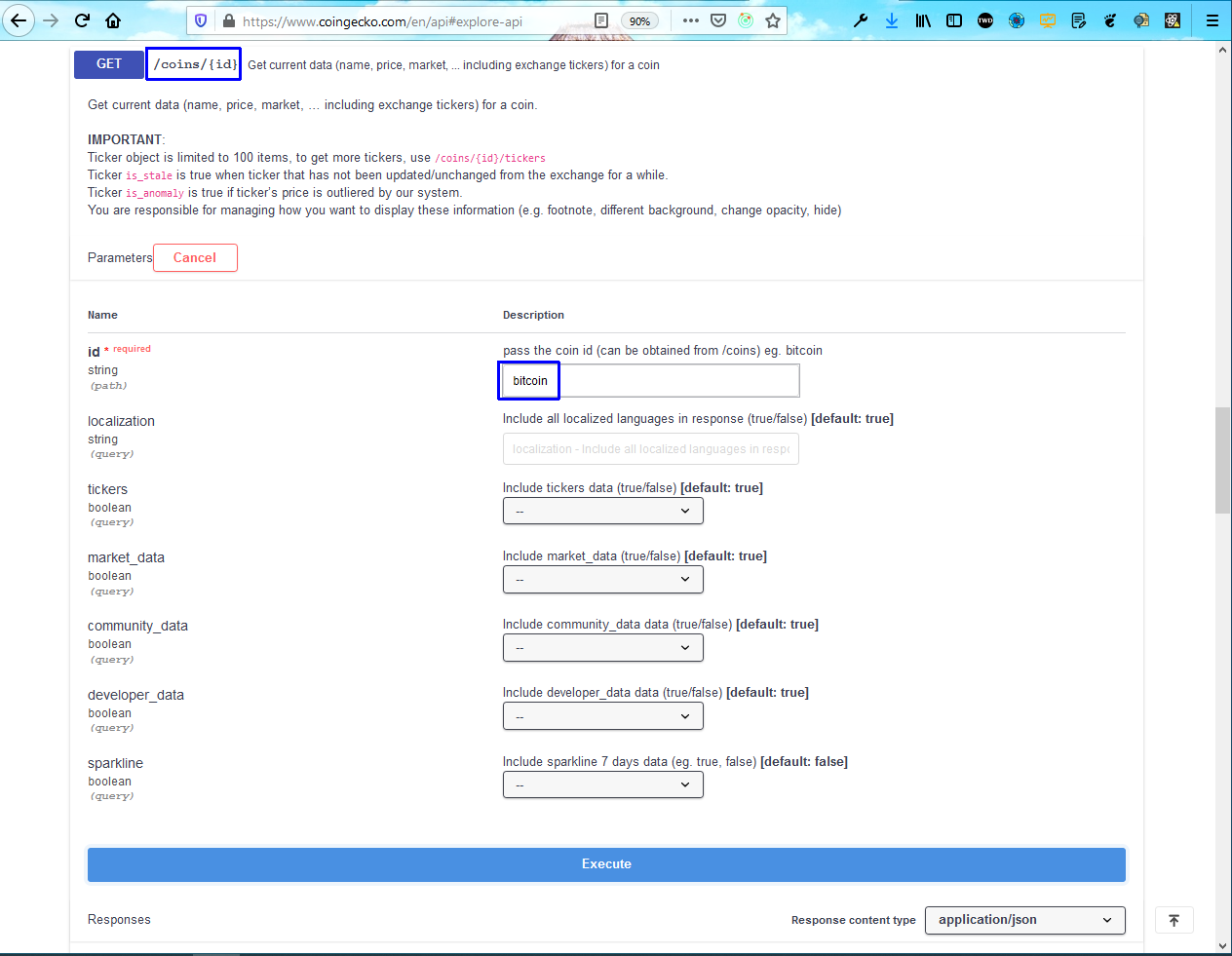Reload the current page

point(82,20)
